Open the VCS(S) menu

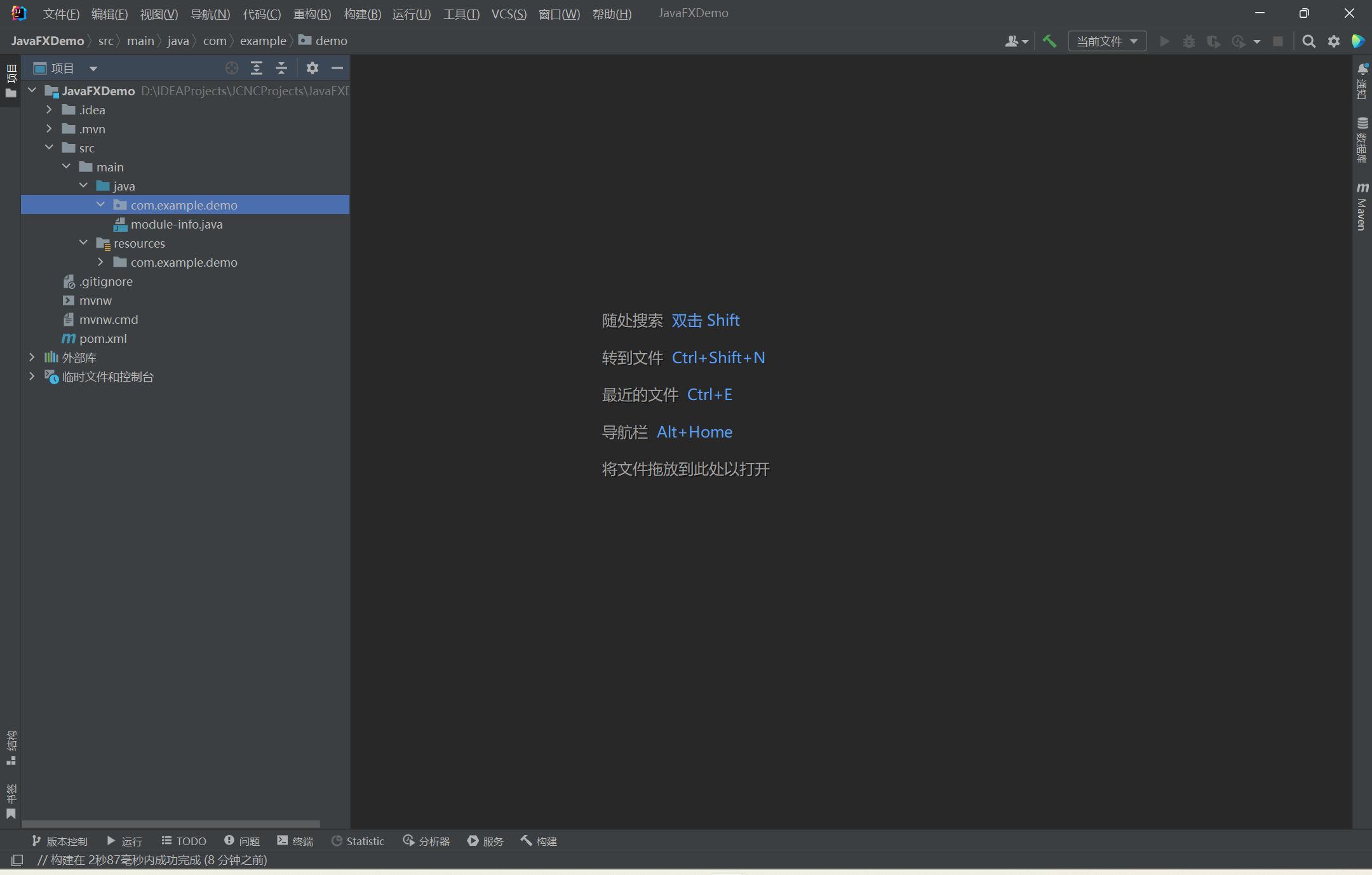point(508,13)
